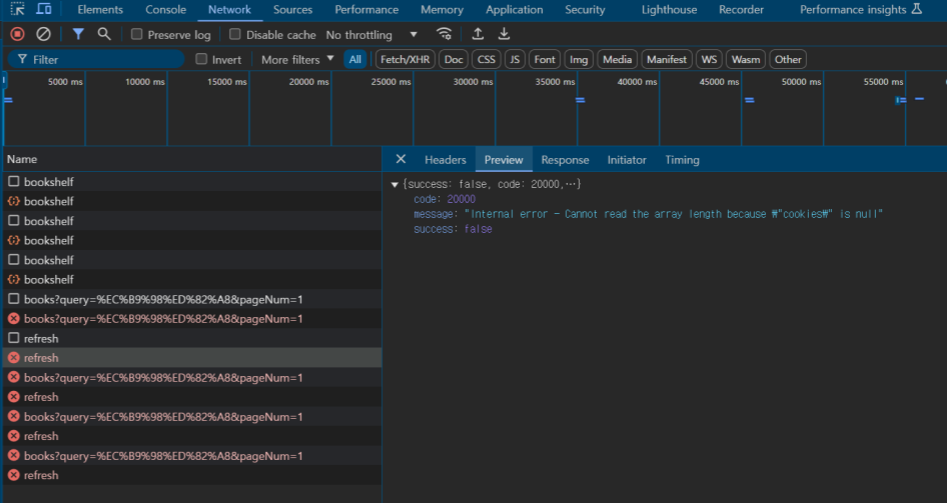
Task: Clear the network log
Action: pyautogui.click(x=43, y=34)
